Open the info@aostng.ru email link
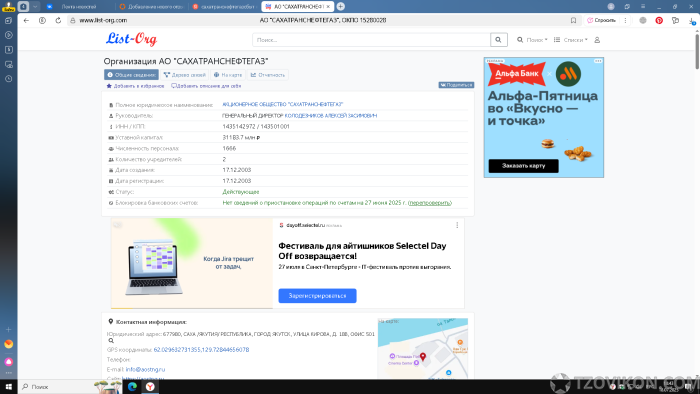 click(x=145, y=369)
